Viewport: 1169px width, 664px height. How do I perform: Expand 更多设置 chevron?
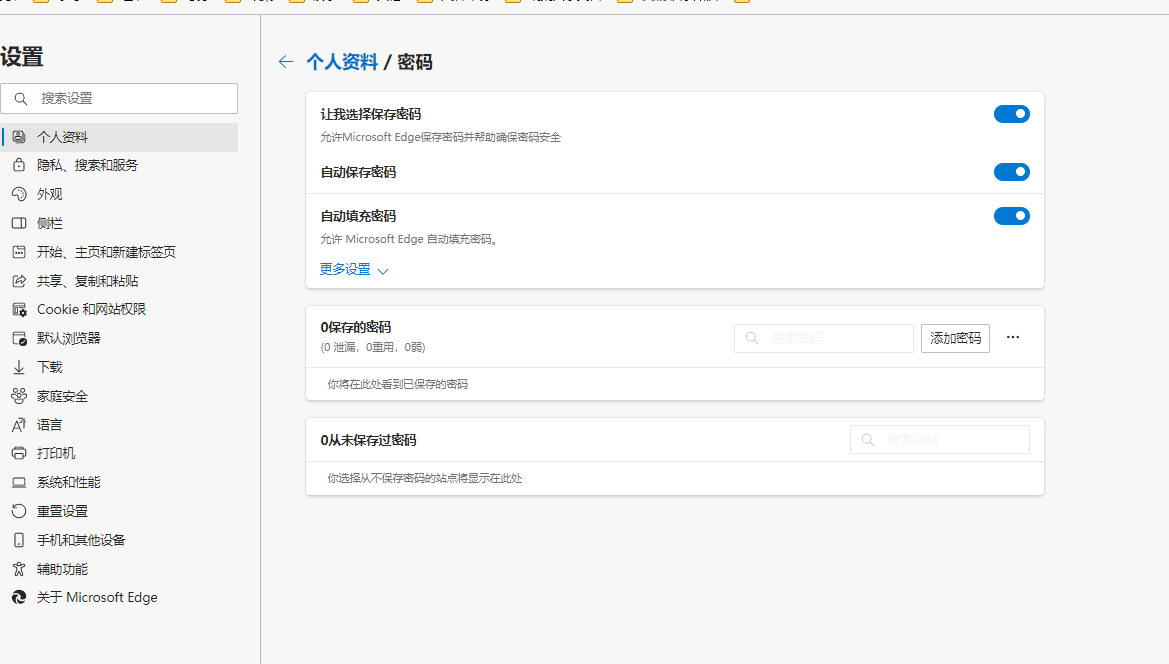pyautogui.click(x=383, y=271)
